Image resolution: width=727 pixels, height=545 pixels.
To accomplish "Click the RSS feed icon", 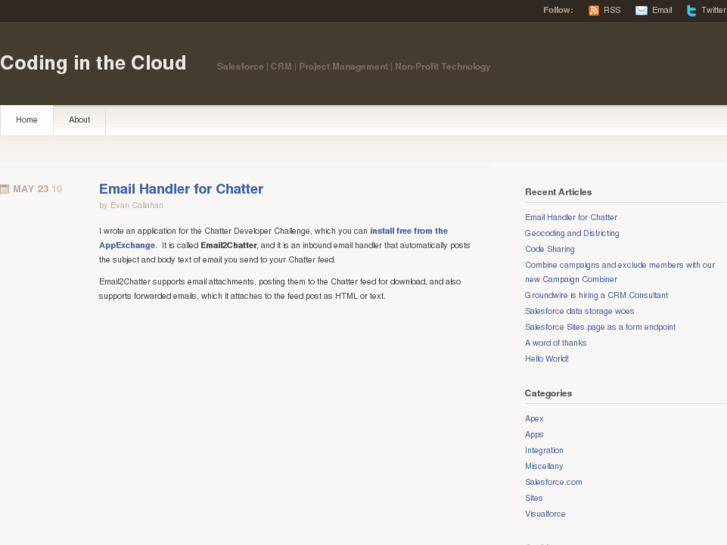I will (594, 10).
